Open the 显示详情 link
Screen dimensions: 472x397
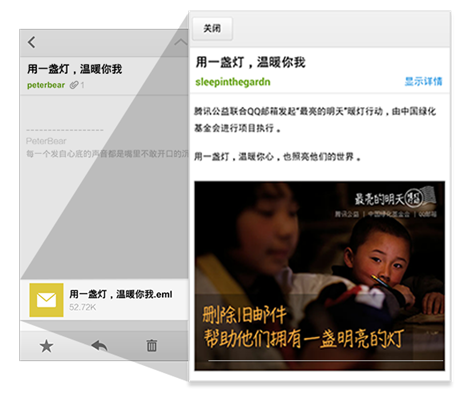point(423,81)
